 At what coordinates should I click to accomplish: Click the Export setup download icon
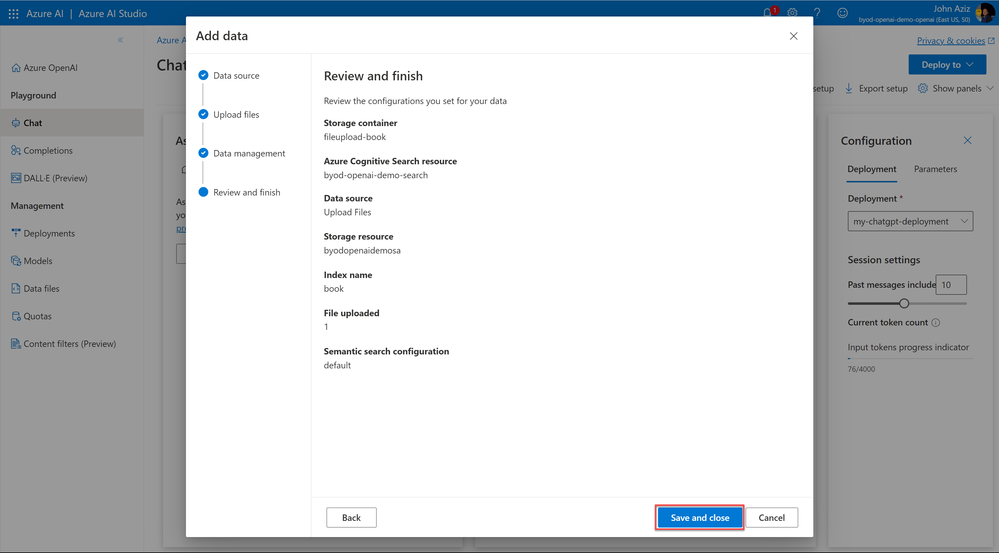point(849,89)
